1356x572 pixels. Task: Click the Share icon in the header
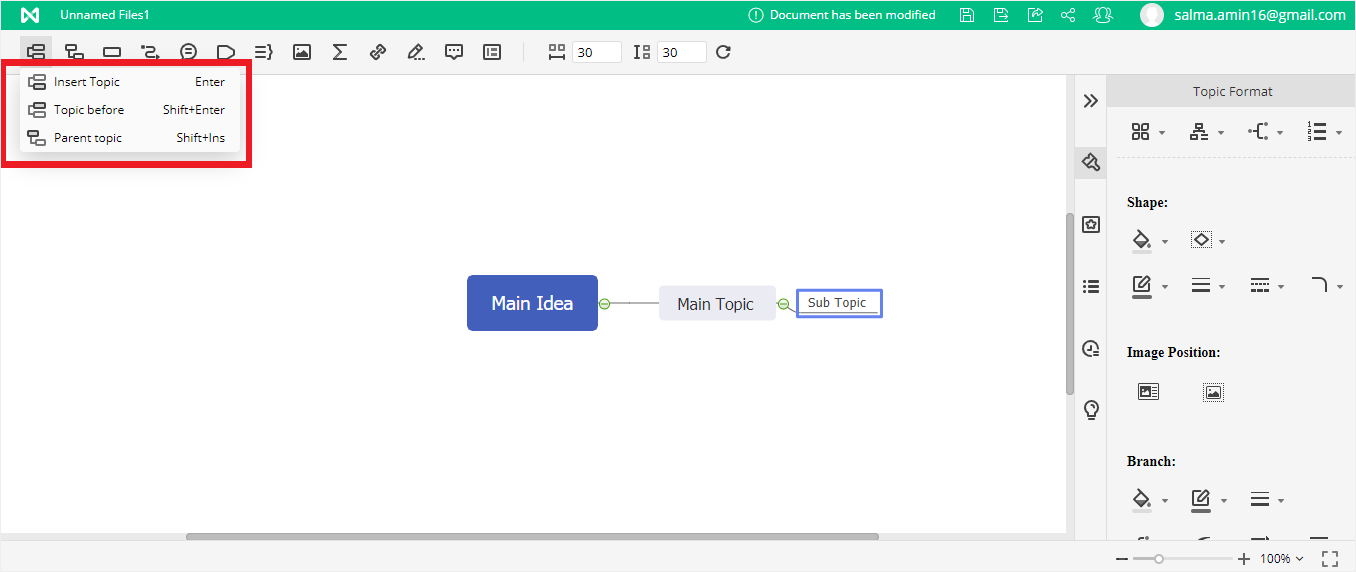[x=1068, y=15]
